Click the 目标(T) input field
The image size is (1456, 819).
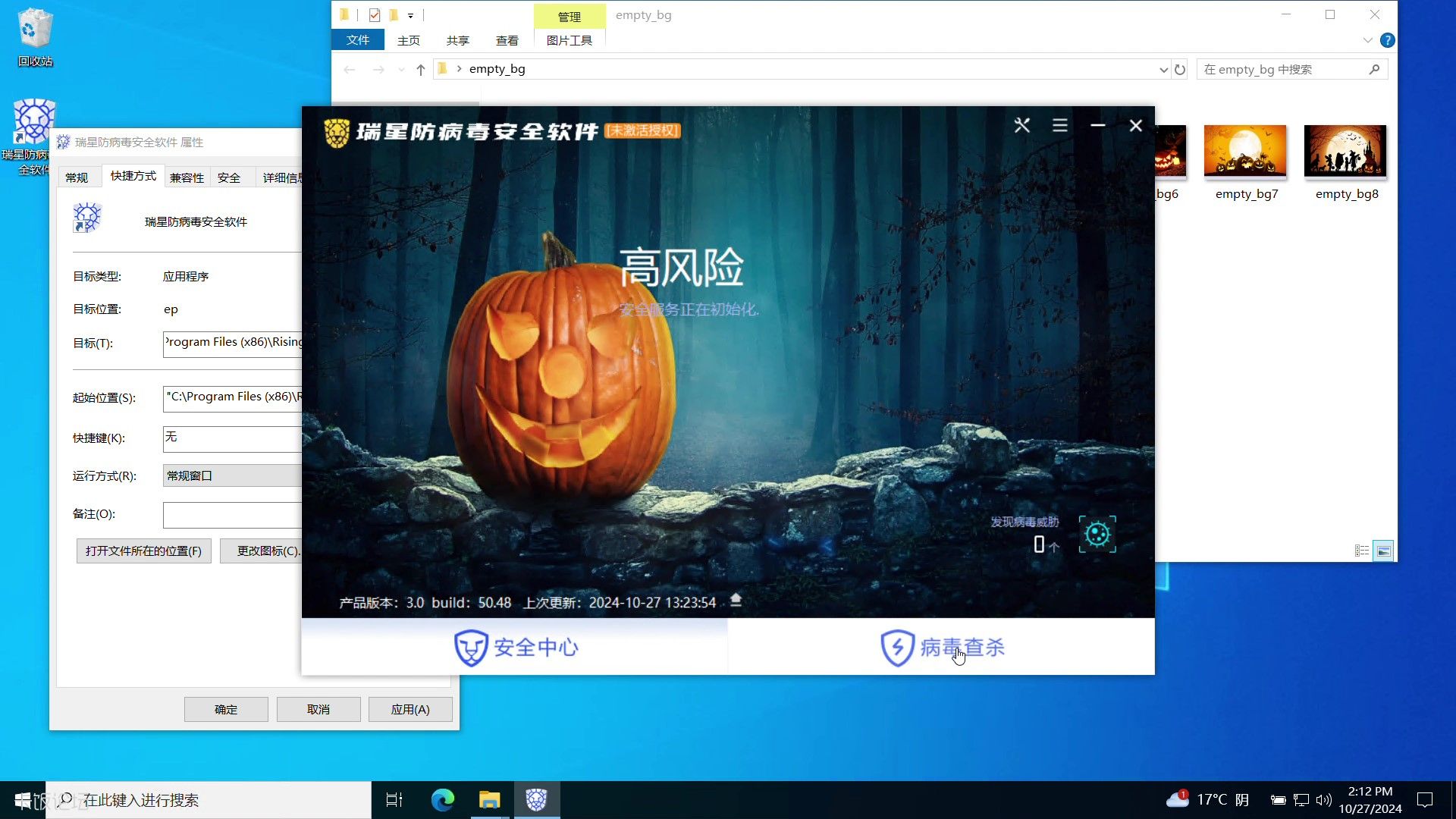click(232, 344)
